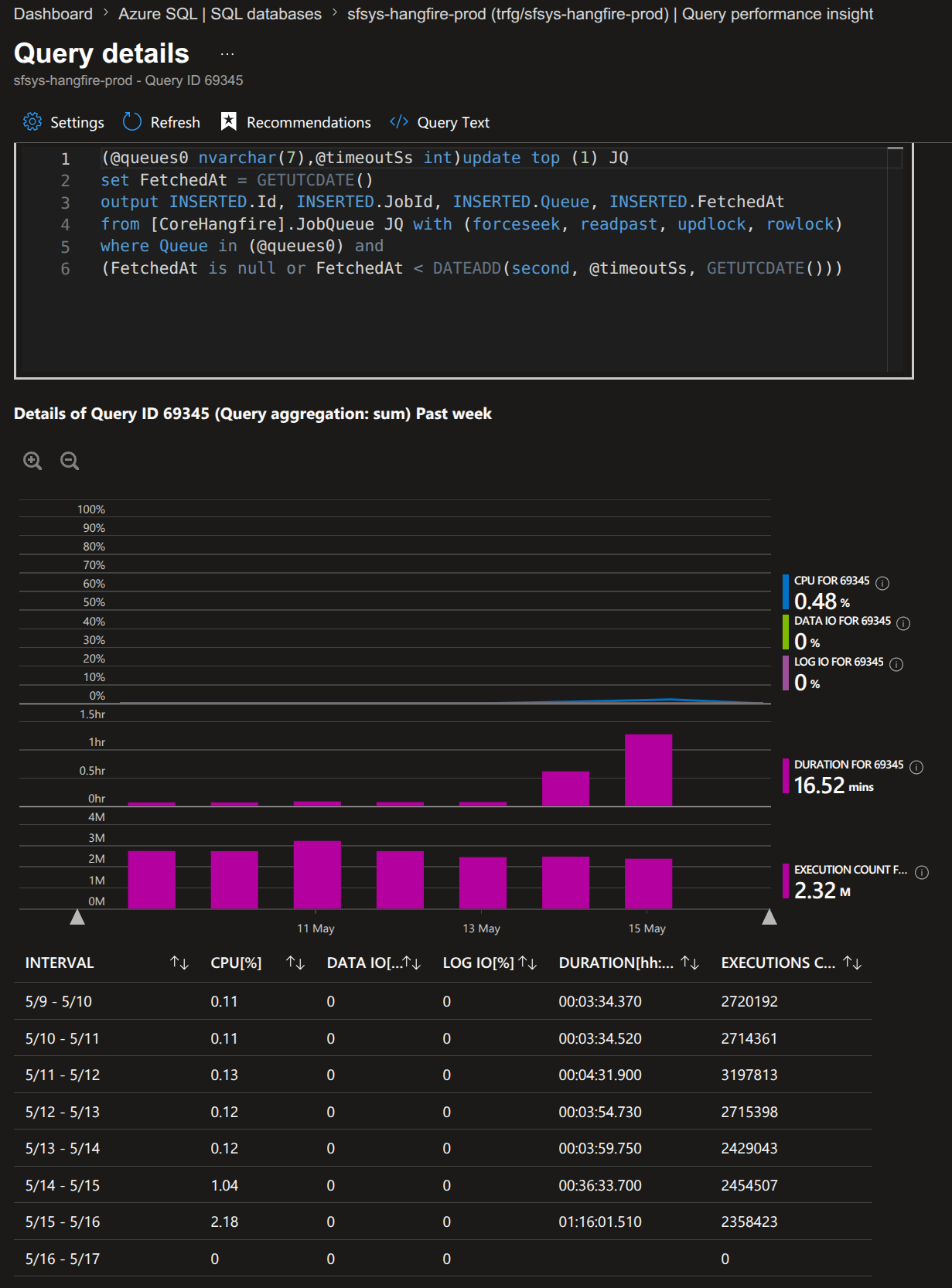Show info for EXECUTION COUNT metric

click(x=922, y=872)
